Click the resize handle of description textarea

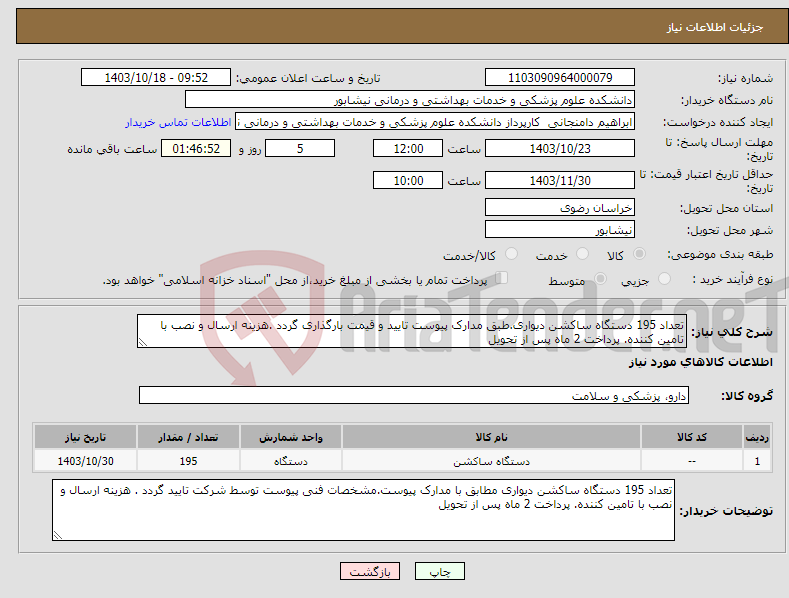[143, 342]
